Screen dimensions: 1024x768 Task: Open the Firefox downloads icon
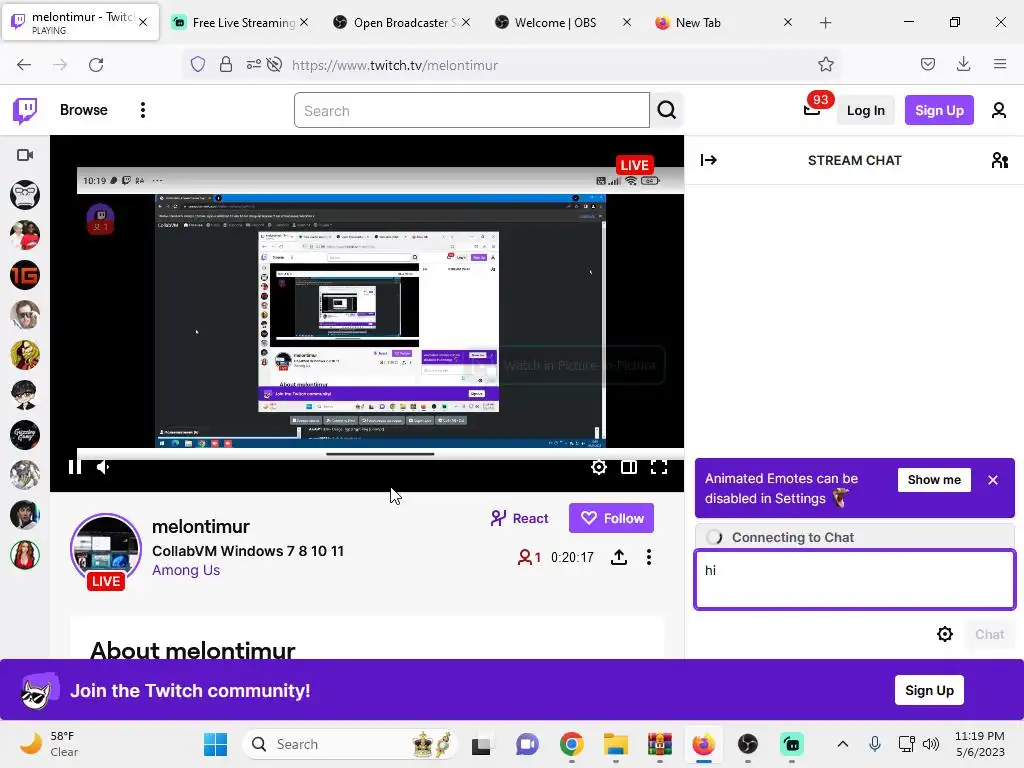tap(963, 64)
